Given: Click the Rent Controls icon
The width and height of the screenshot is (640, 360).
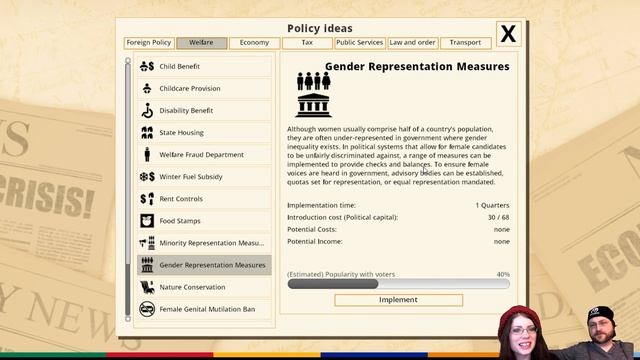Looking at the screenshot, I should click(x=147, y=199).
